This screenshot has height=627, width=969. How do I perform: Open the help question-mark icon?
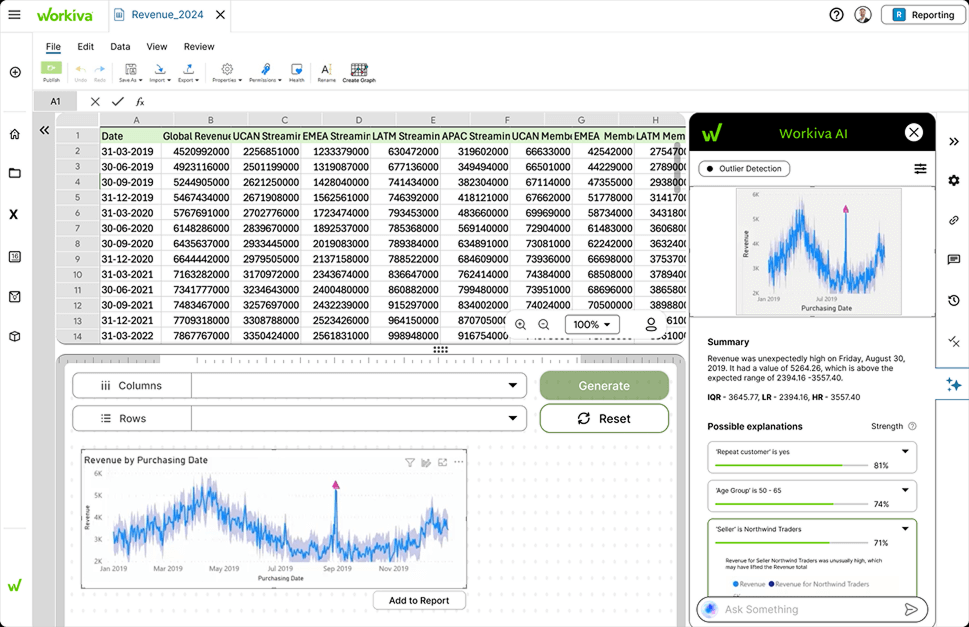[836, 15]
